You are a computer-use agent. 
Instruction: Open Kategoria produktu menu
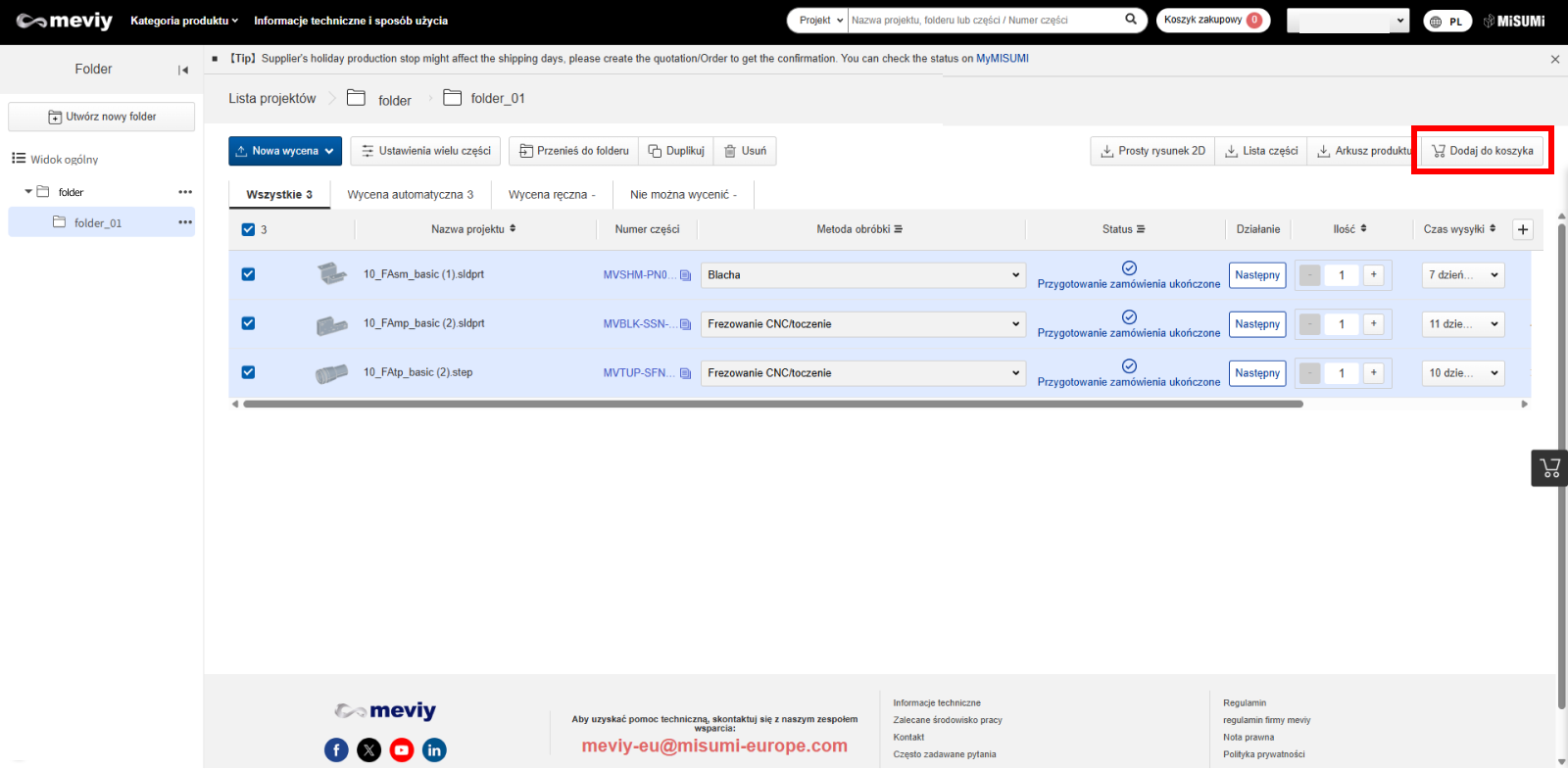(184, 21)
